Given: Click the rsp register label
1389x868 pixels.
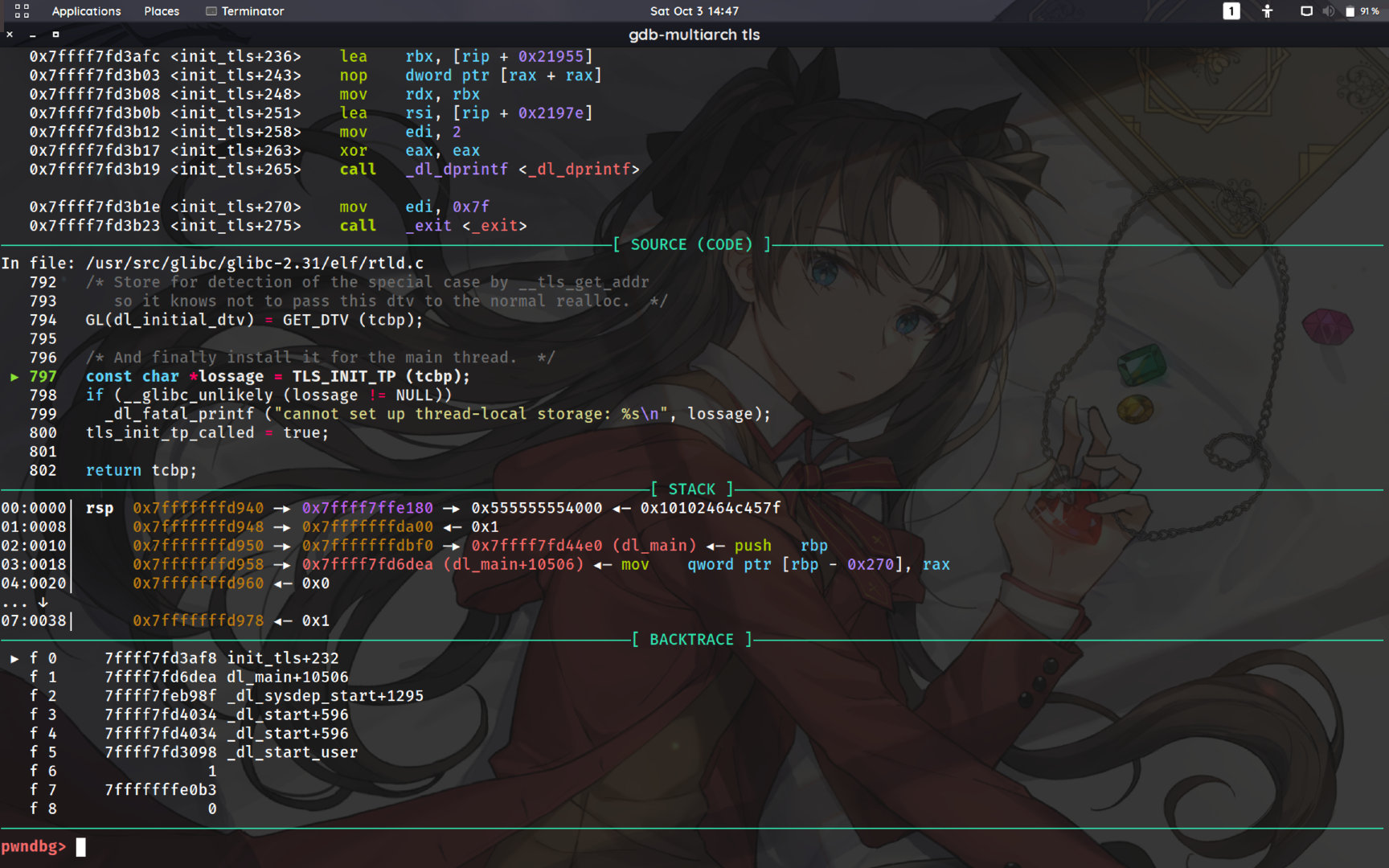Looking at the screenshot, I should coord(100,508).
